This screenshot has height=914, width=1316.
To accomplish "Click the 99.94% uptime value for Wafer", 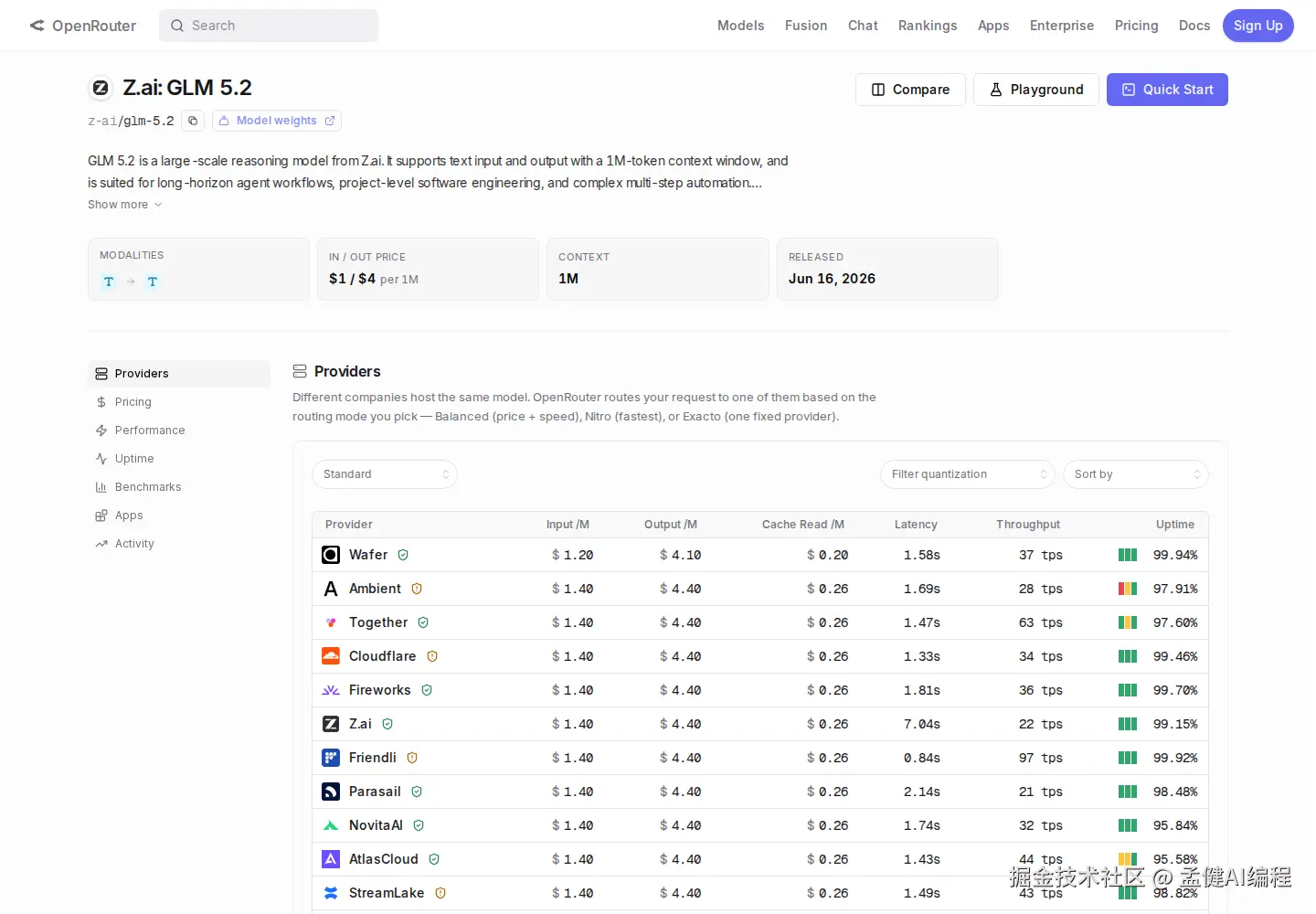I will click(x=1175, y=555).
